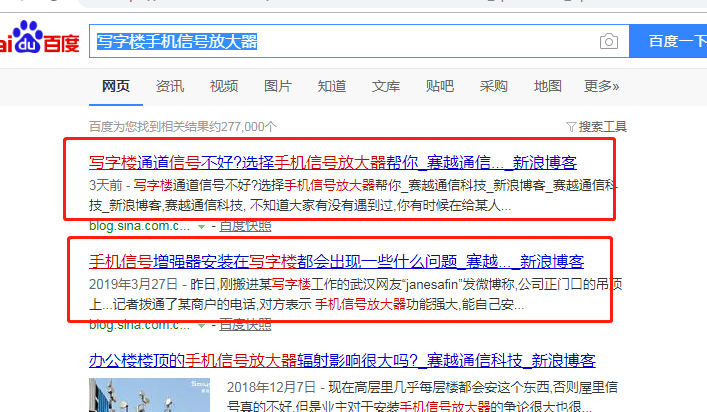The image size is (707, 412).
Task: Click snippet text starting with 2019年3月27日
Action: click(355, 294)
